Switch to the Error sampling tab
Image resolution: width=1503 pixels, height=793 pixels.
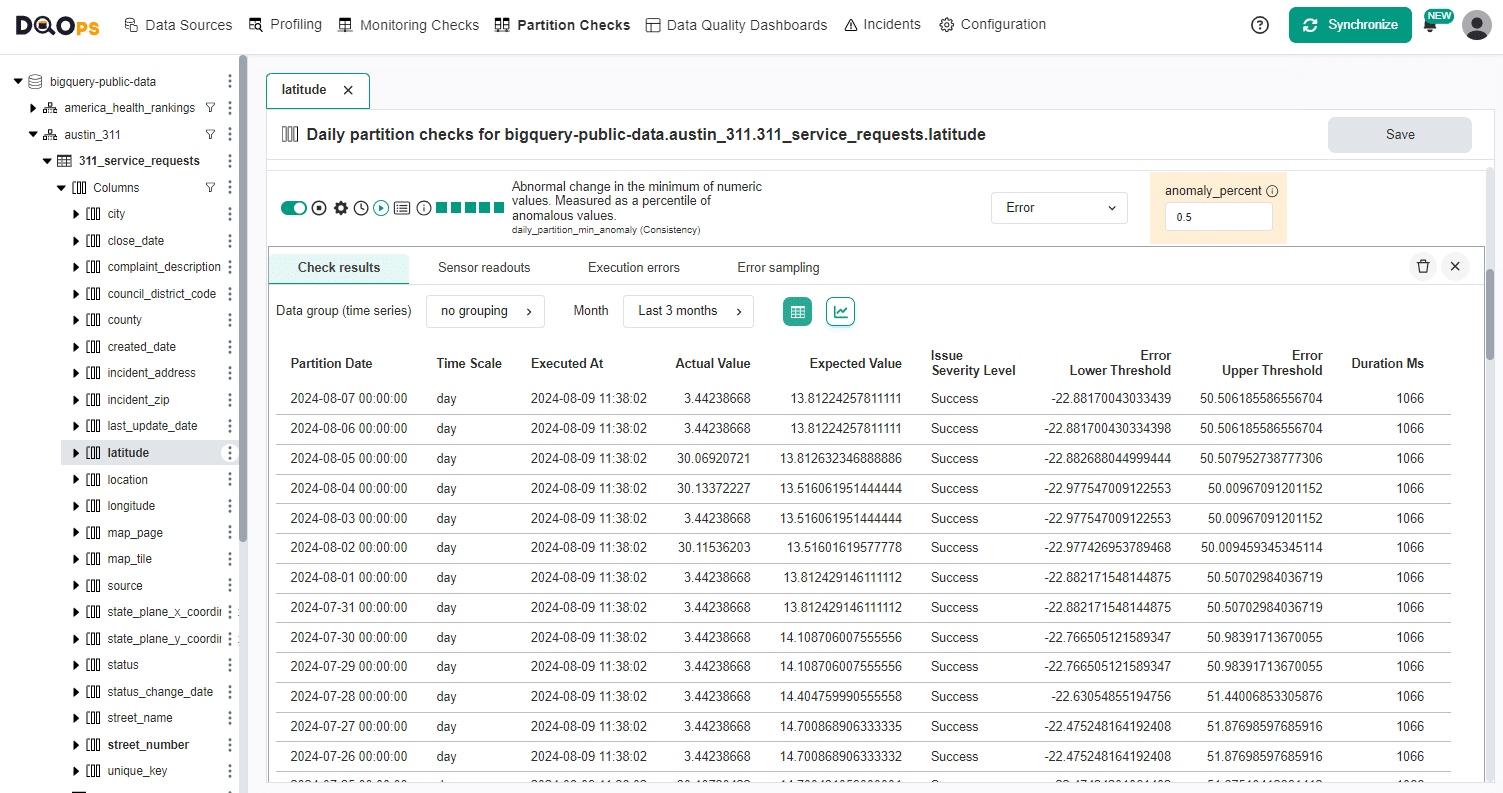point(778,268)
